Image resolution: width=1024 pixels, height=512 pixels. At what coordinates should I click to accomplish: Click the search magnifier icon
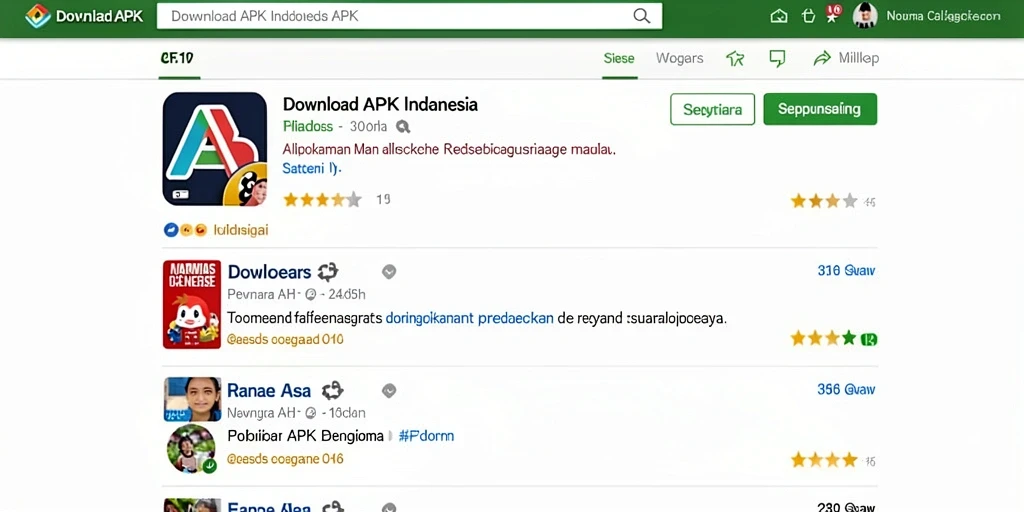pyautogui.click(x=642, y=16)
